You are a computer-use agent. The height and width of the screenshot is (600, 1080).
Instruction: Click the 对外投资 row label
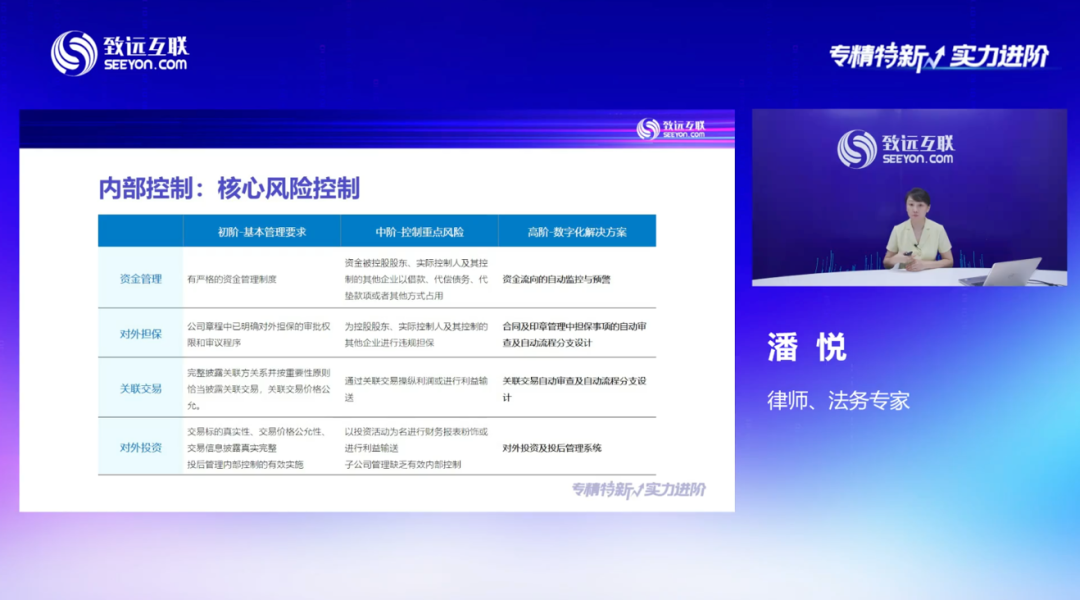click(x=140, y=447)
